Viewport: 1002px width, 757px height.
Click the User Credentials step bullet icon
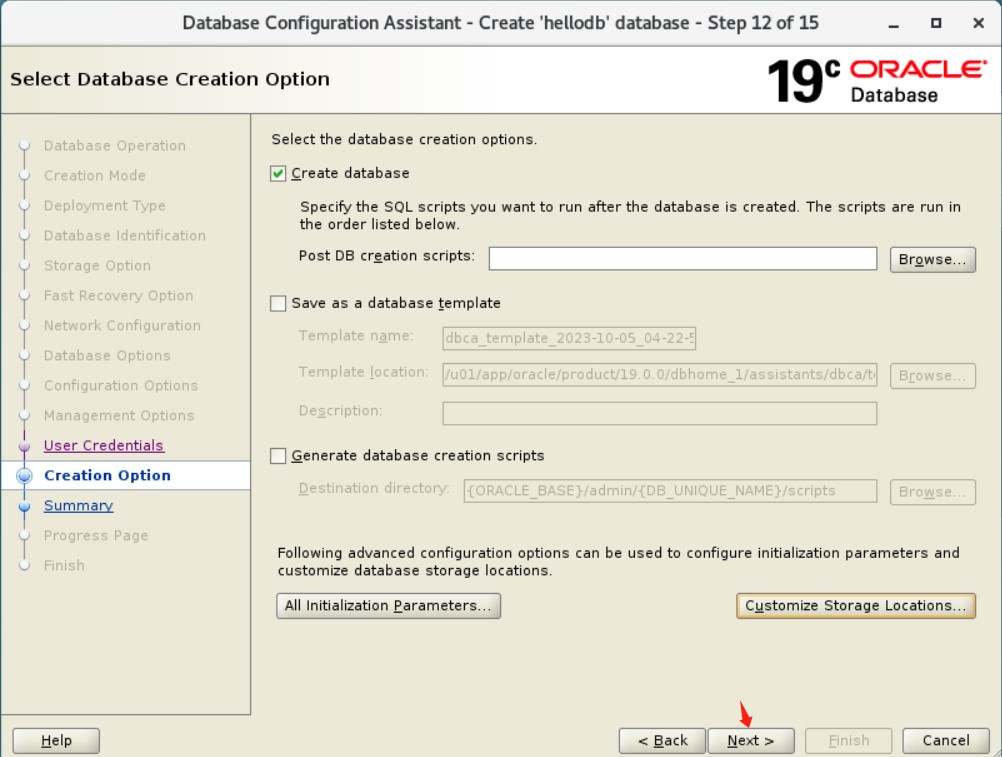(x=24, y=446)
